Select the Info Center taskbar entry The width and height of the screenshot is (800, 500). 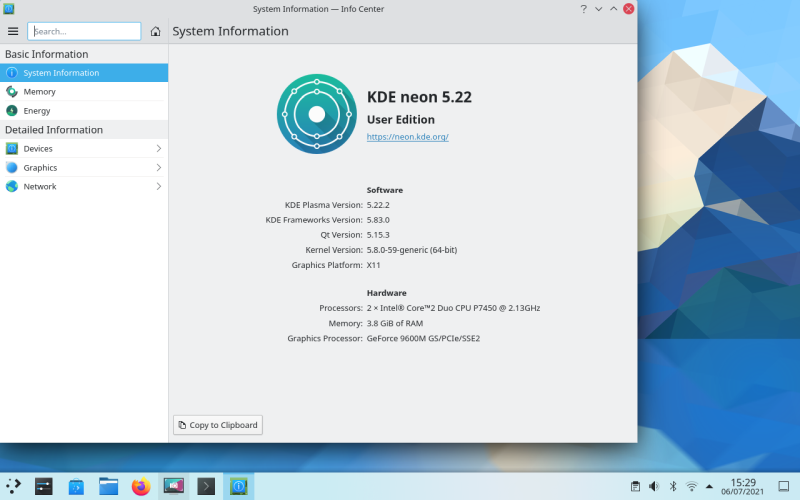click(x=238, y=486)
